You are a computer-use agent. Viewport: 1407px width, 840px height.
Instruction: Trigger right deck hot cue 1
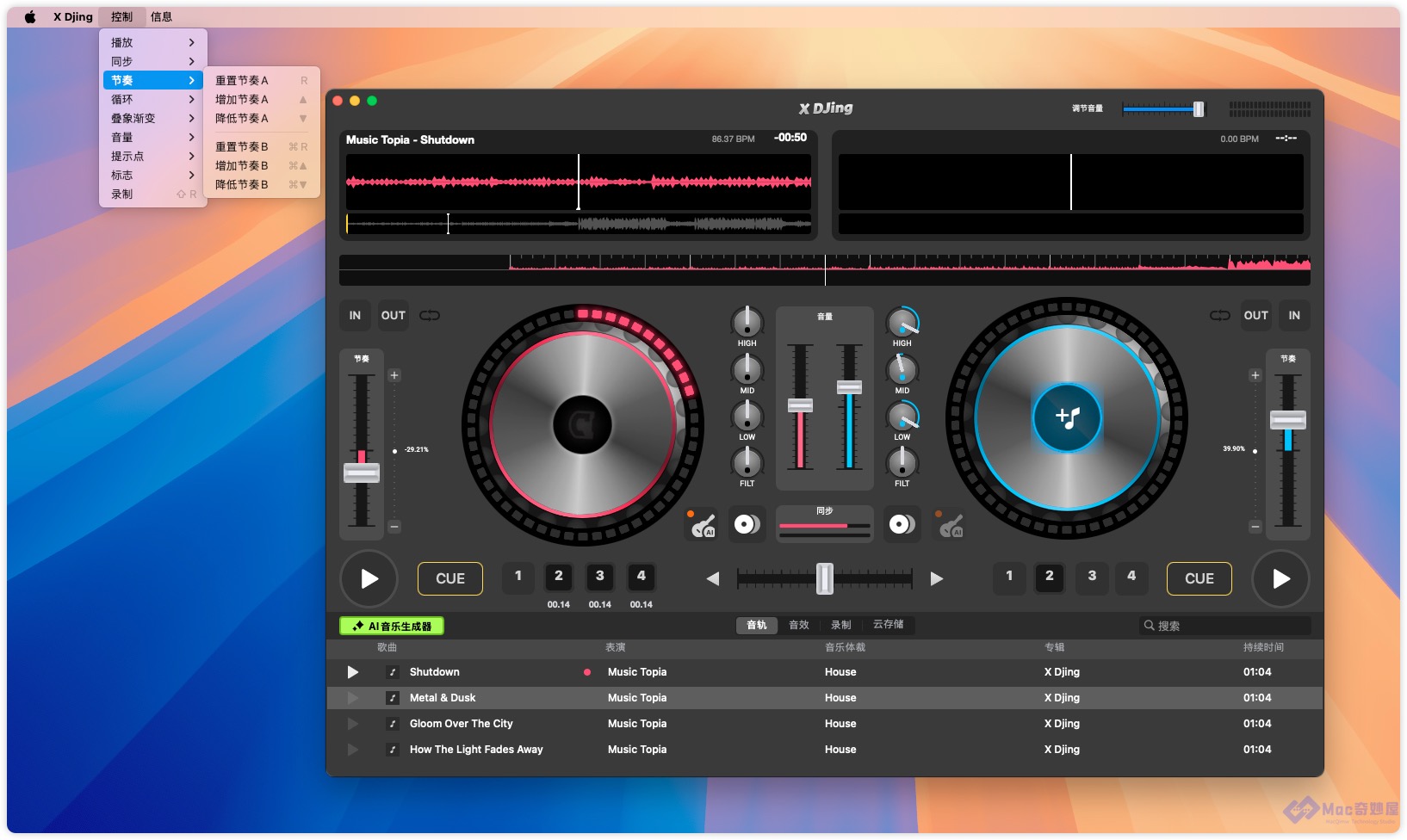(1009, 577)
